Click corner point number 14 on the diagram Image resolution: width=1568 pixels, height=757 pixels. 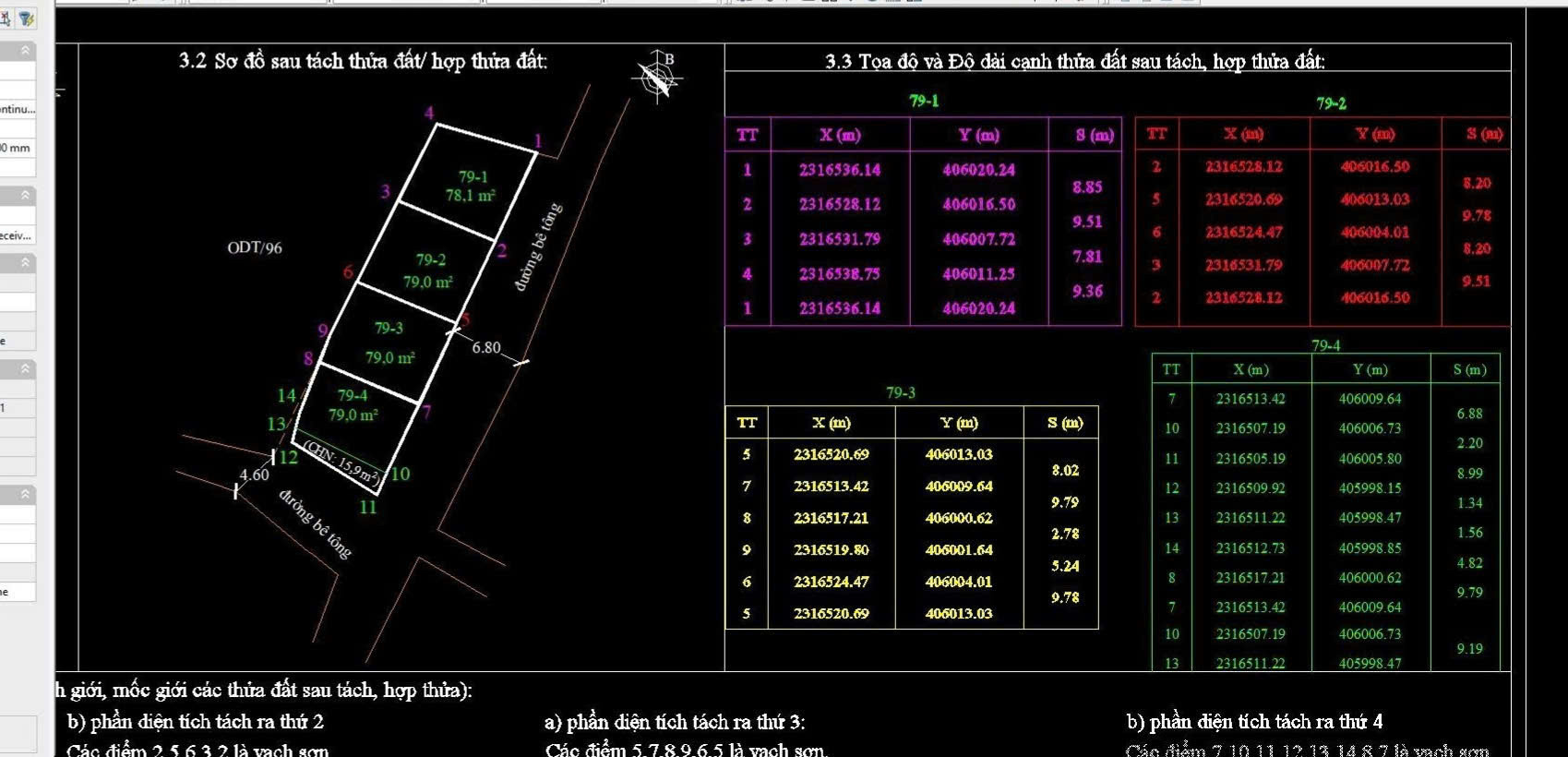(287, 395)
